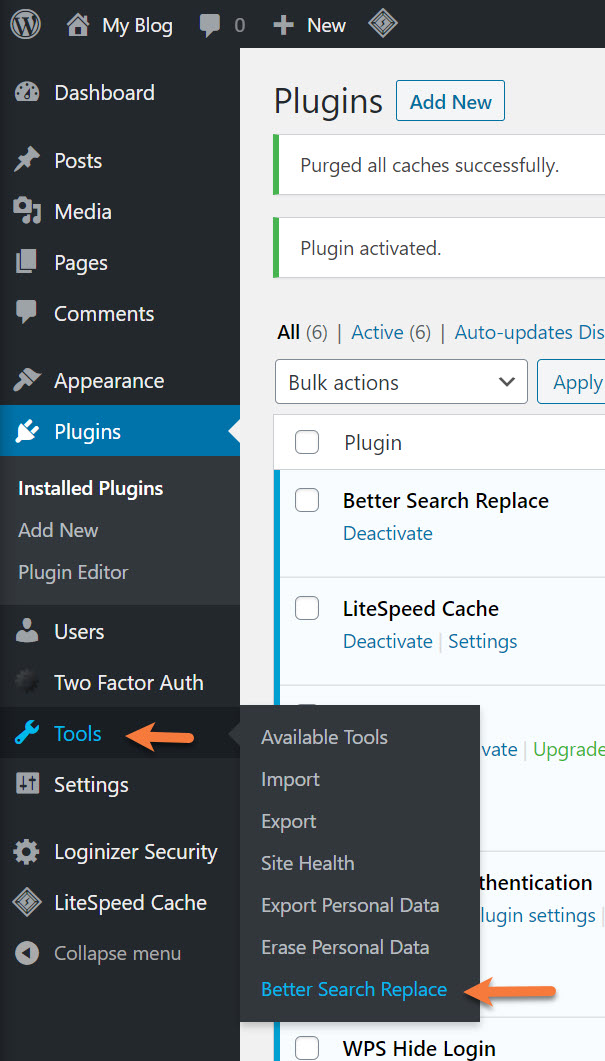The width and height of the screenshot is (605, 1061).
Task: Click the Loginizer Security gear icon
Action: [x=27, y=852]
